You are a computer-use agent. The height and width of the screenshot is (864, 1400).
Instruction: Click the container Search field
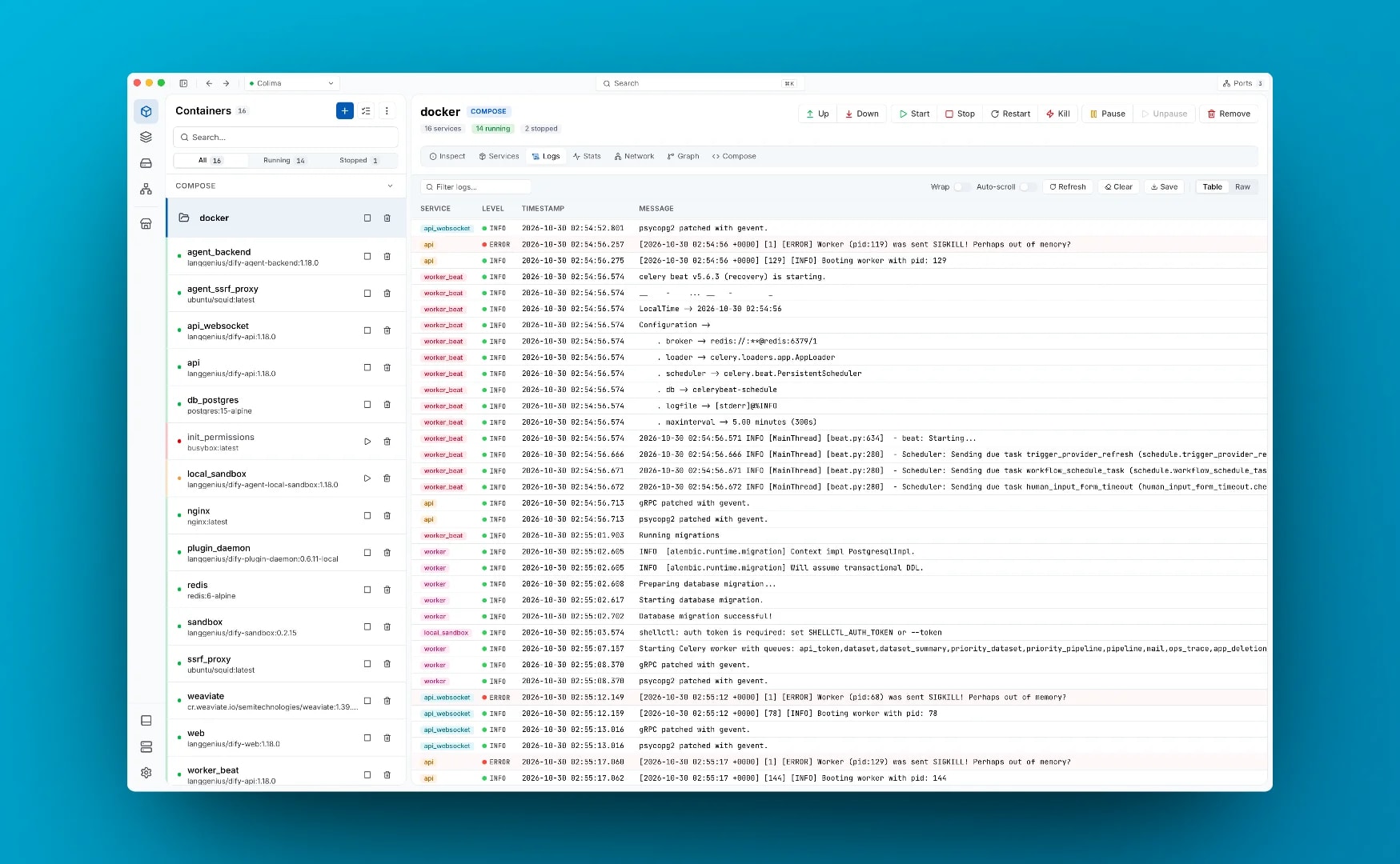[286, 138]
